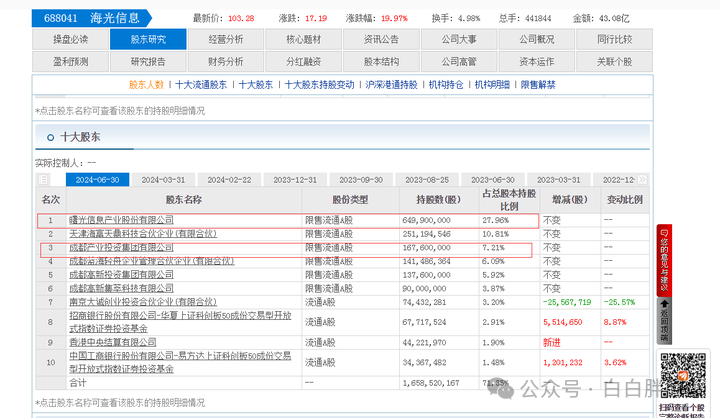Open the 同行比较 tab

point(614,39)
